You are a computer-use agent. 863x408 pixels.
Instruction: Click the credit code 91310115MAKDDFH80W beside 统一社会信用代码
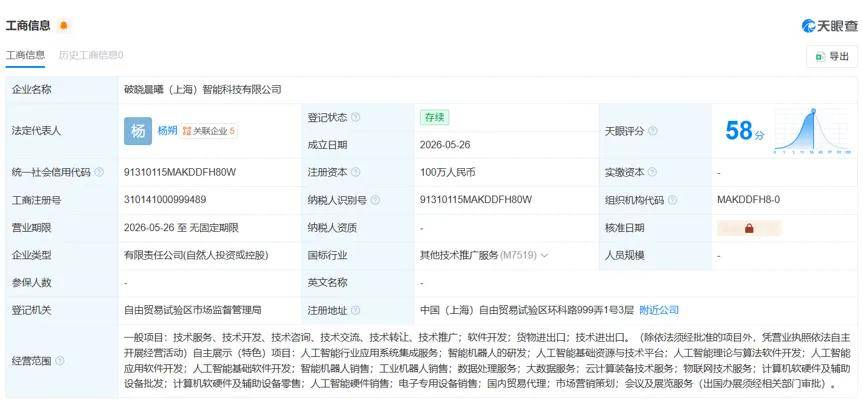(x=180, y=172)
